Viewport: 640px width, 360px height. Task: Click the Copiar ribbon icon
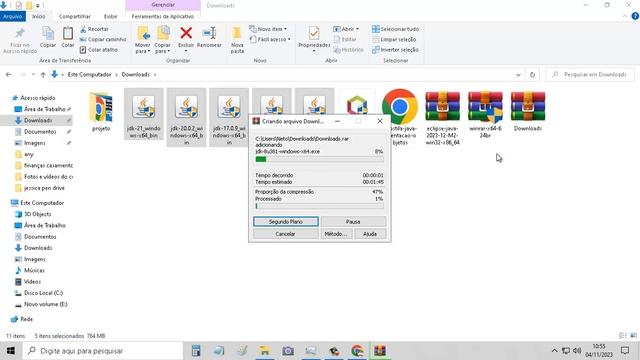point(48,33)
